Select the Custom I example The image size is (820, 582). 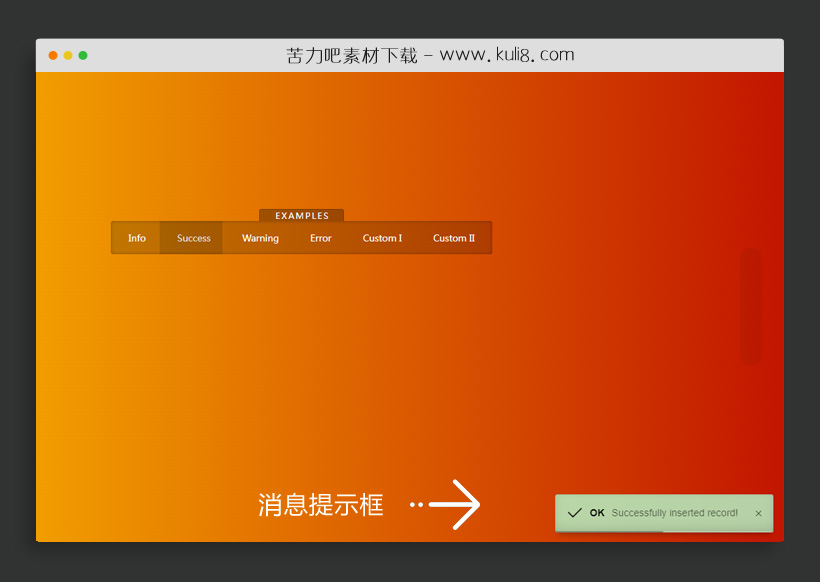point(382,238)
